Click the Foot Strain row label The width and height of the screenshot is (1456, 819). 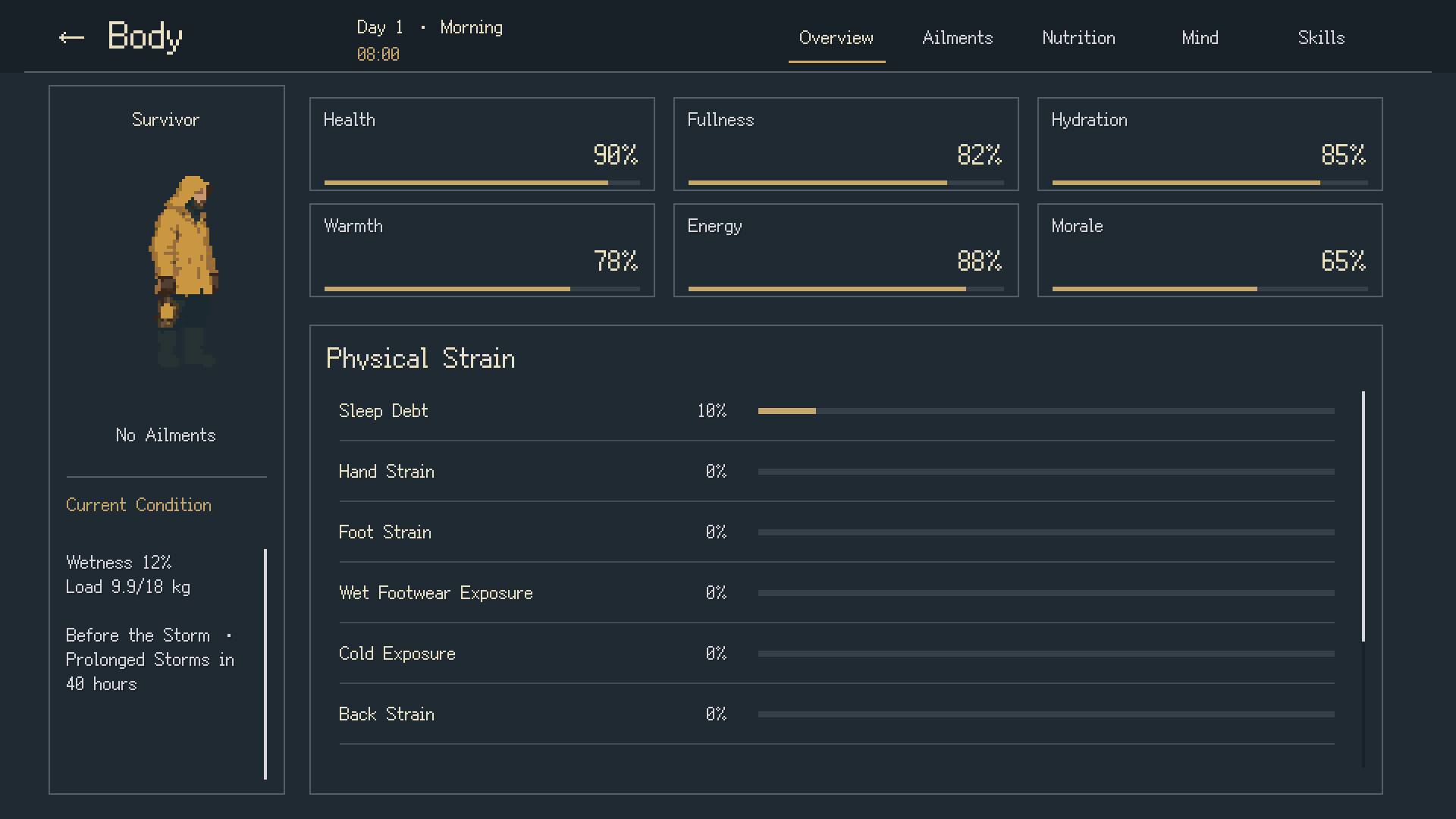click(x=385, y=532)
